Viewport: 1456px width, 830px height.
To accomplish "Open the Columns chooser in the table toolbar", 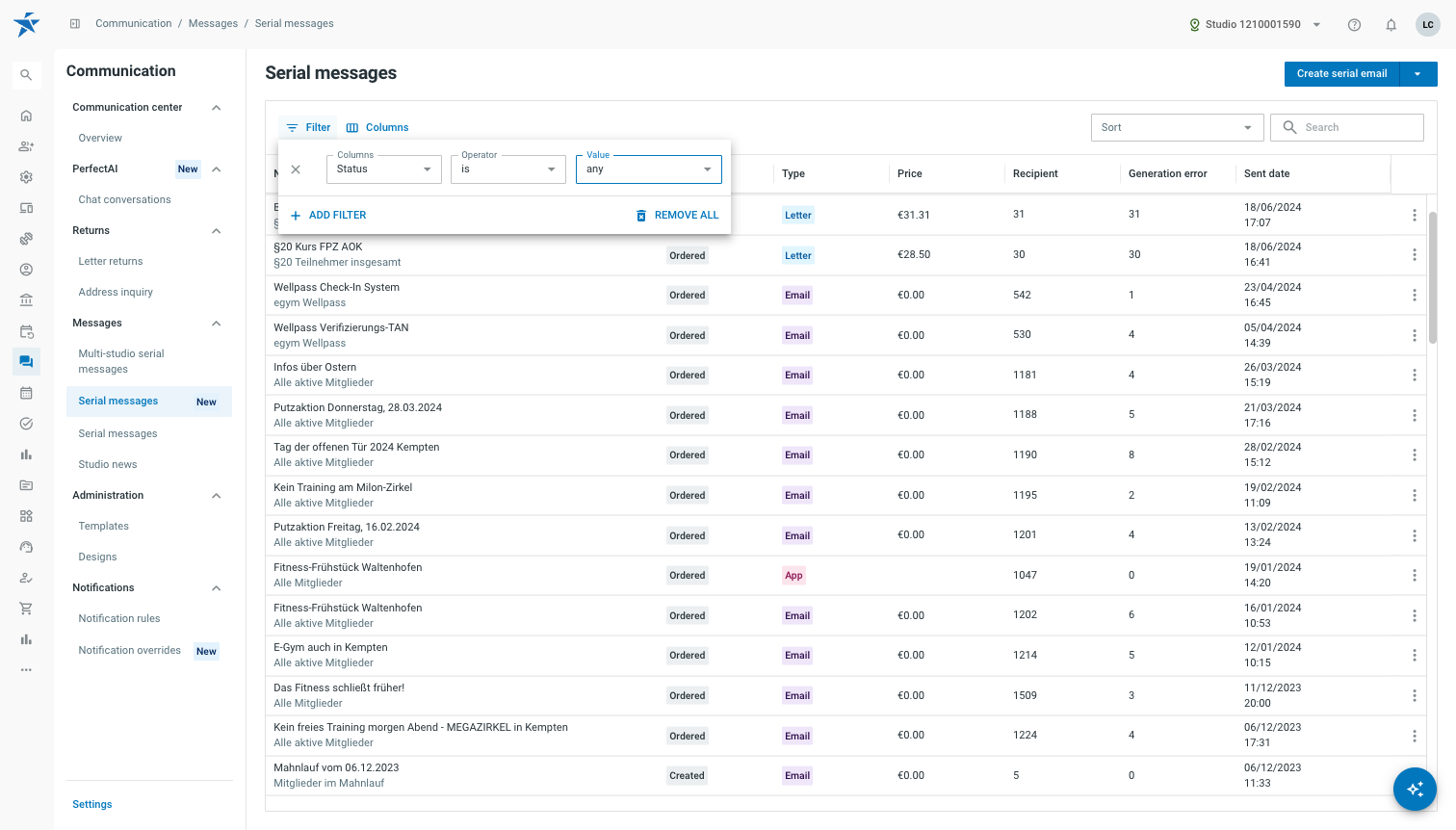I will click(x=377, y=128).
